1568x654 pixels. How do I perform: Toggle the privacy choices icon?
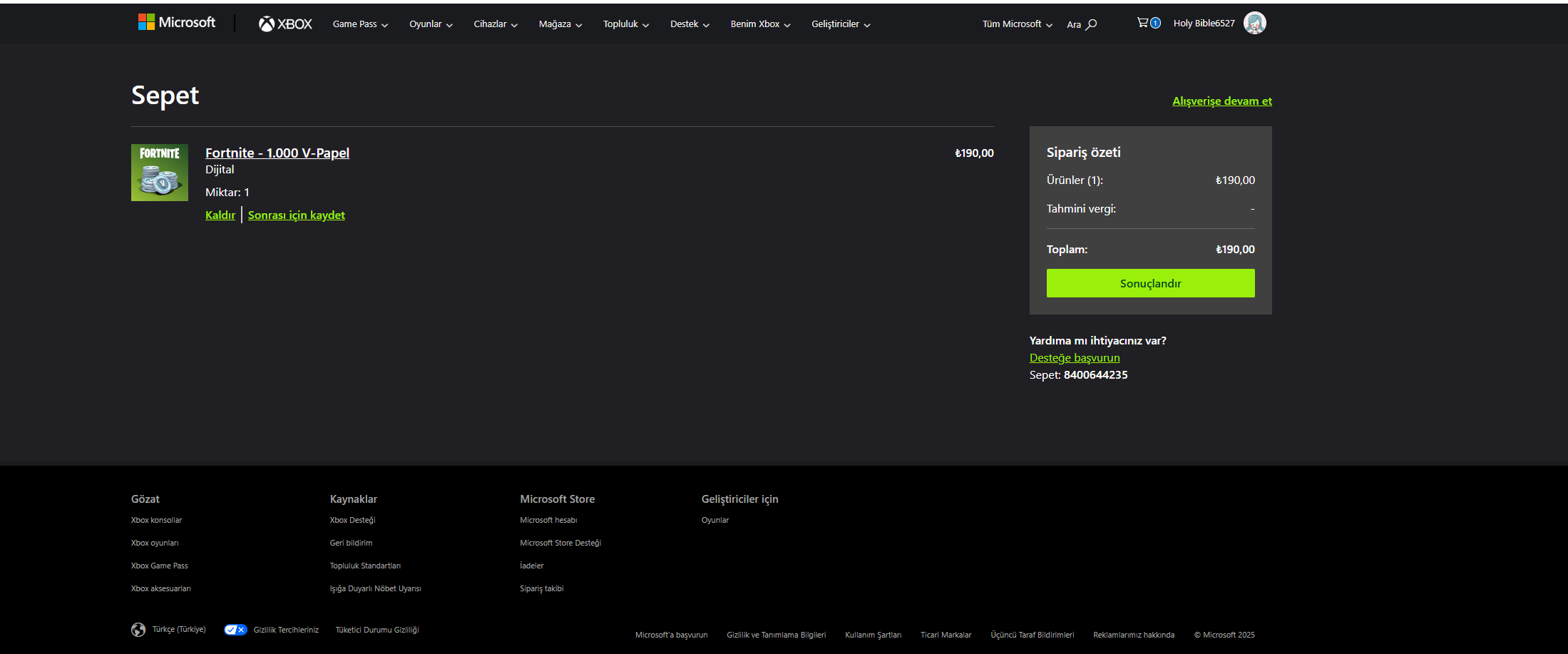pyautogui.click(x=235, y=630)
